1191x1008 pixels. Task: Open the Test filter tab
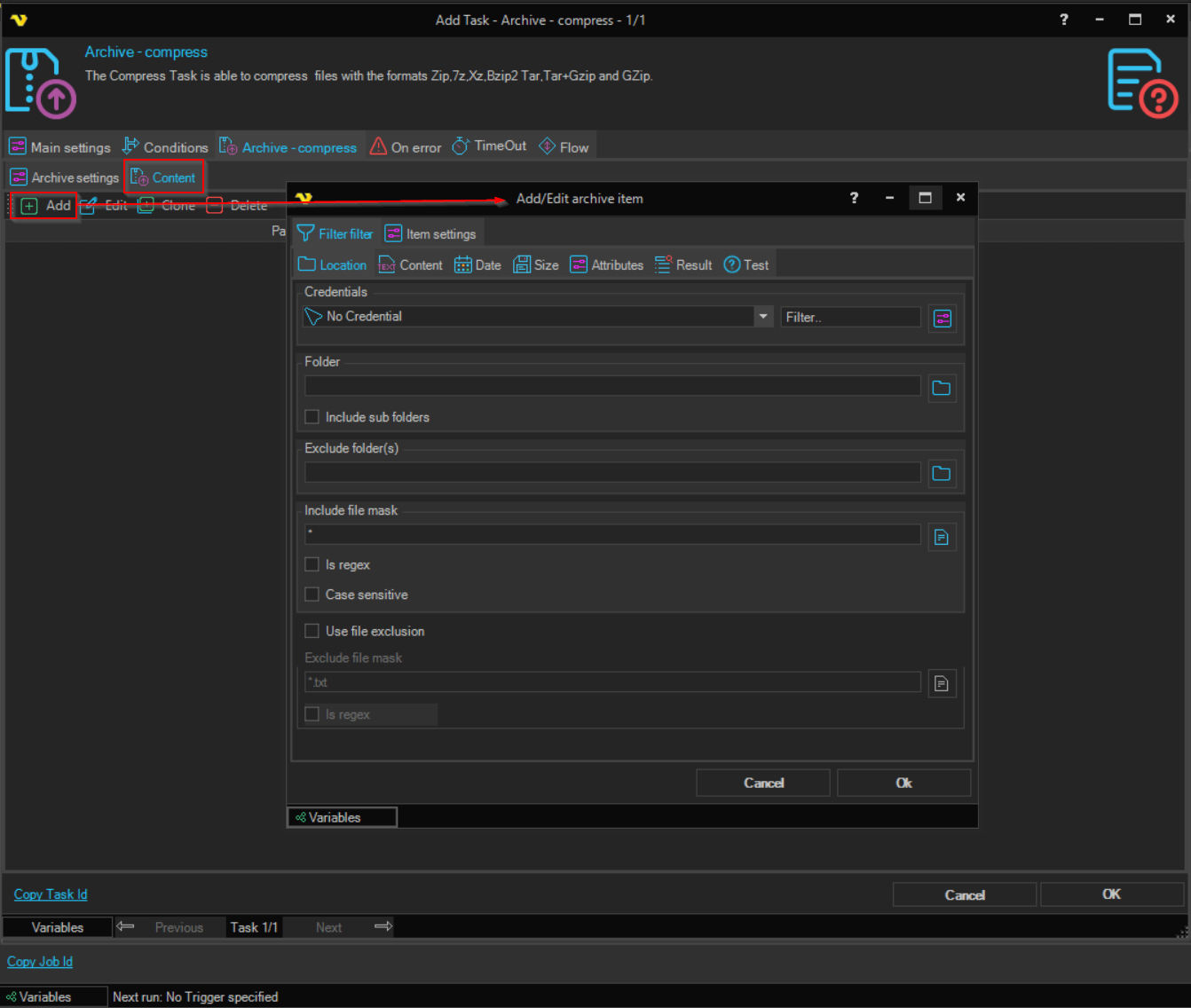[746, 265]
